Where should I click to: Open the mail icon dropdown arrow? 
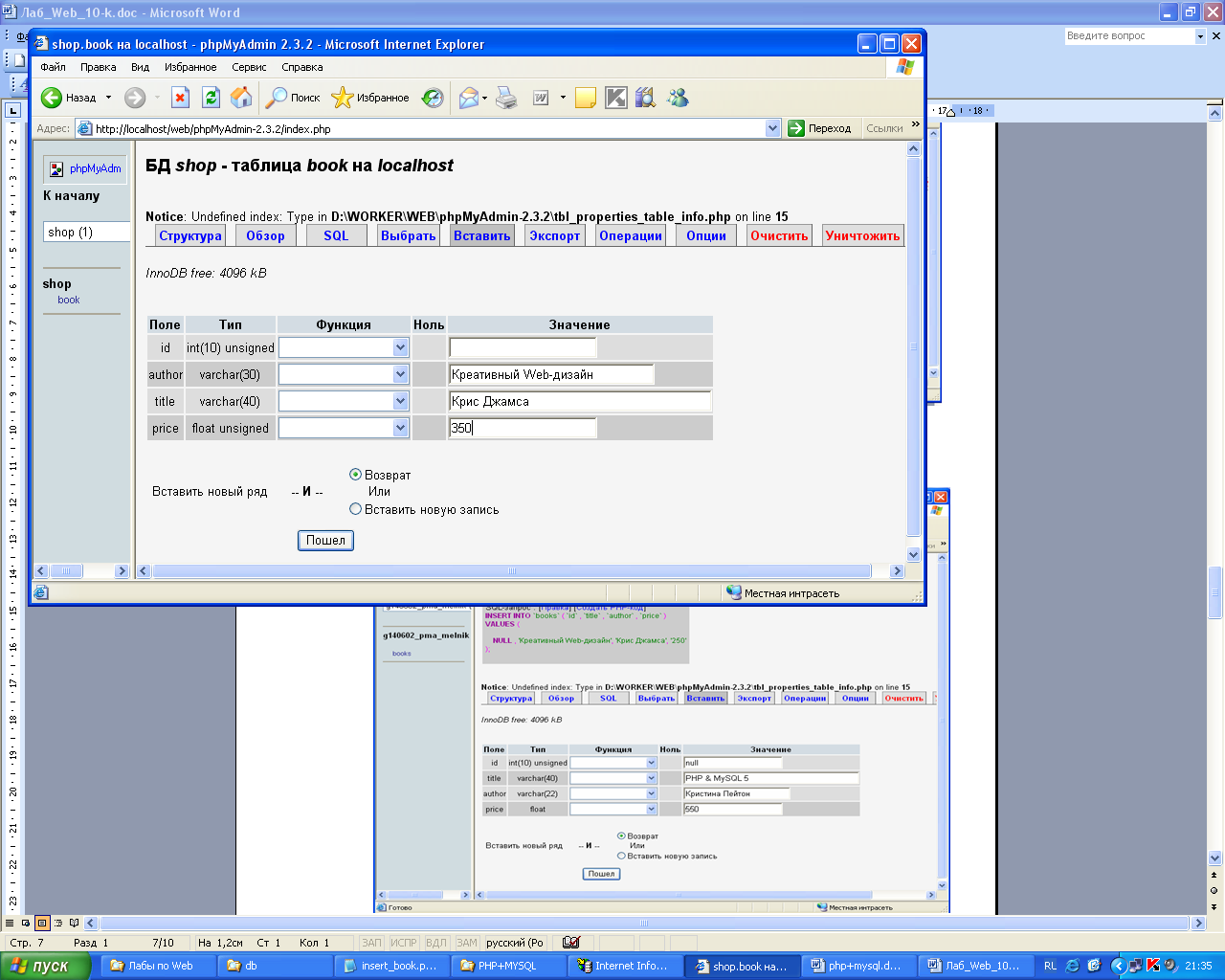pos(484,98)
